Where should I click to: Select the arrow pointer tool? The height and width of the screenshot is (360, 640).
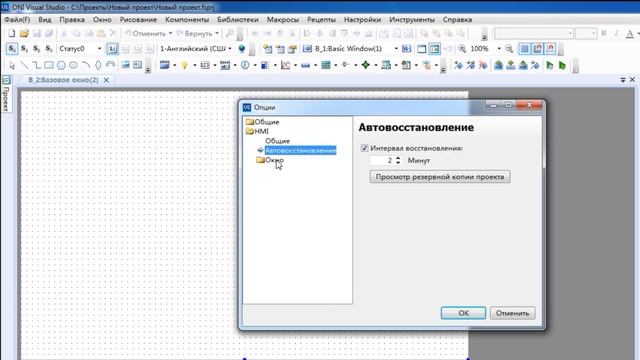[x=12, y=65]
